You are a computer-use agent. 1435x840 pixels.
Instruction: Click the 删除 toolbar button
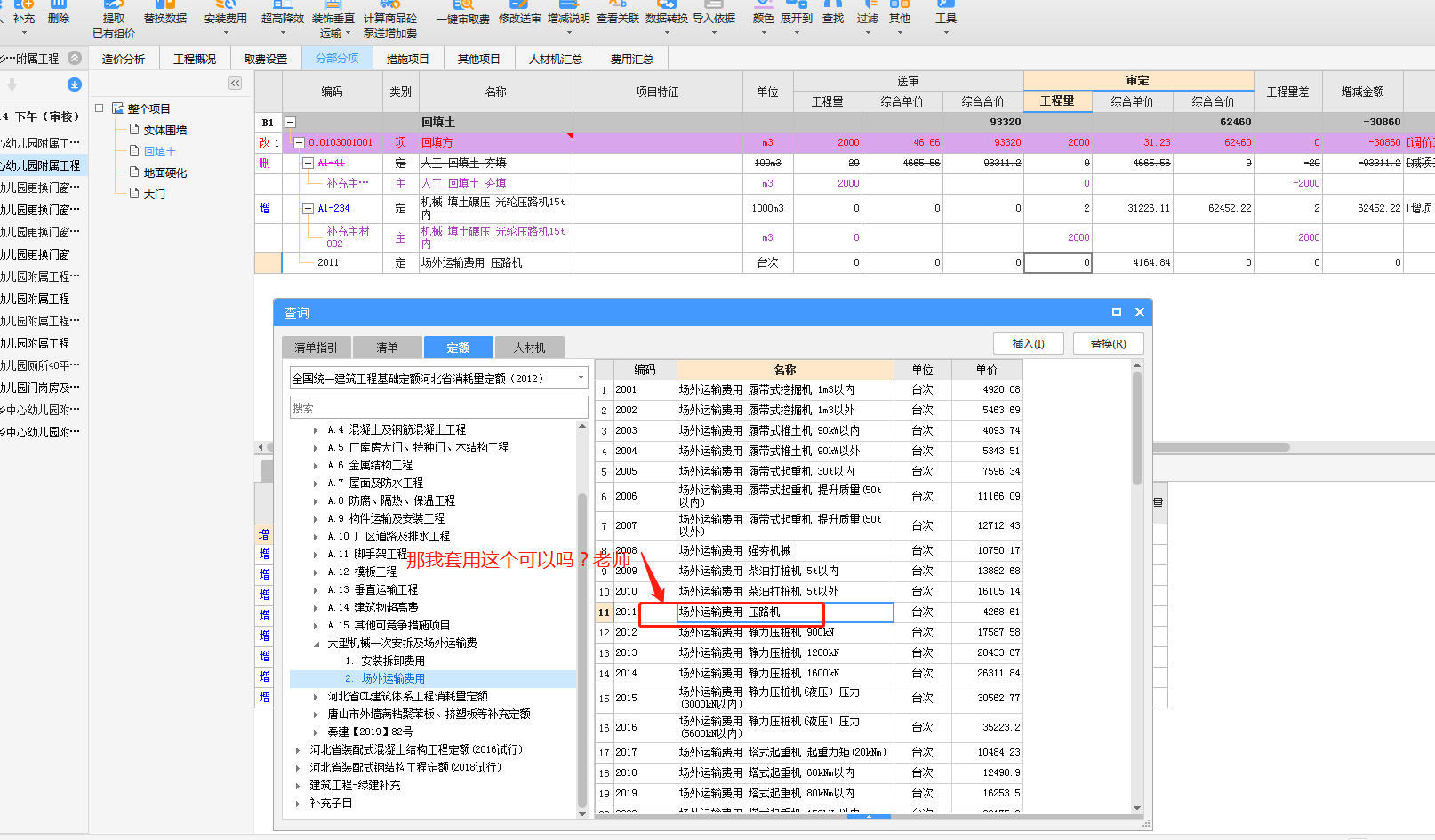(x=59, y=12)
